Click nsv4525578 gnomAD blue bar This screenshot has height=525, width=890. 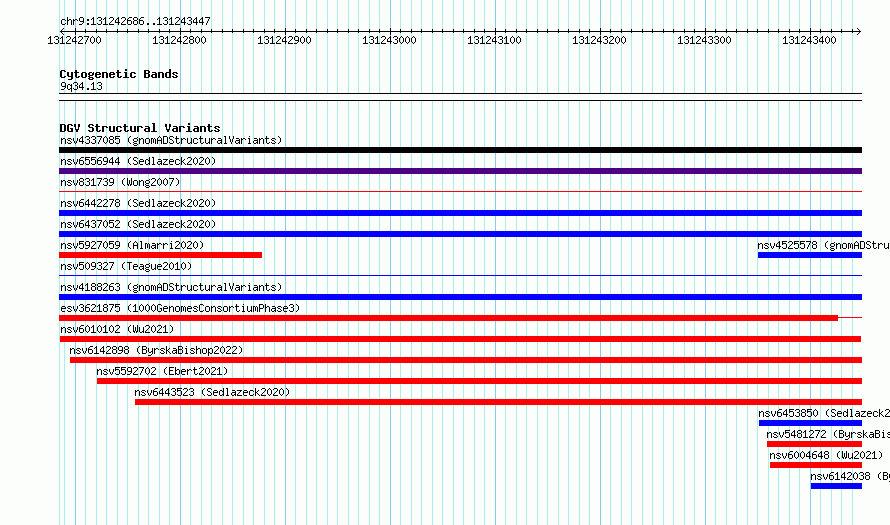810,255
